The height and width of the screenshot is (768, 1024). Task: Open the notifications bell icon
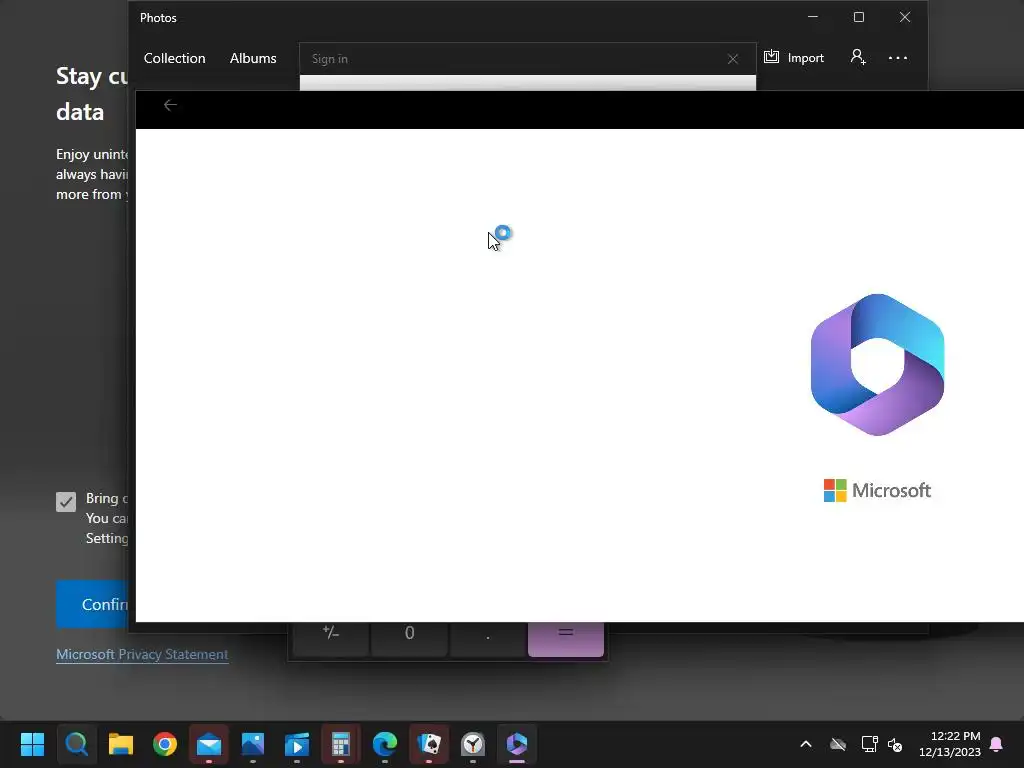(x=997, y=744)
